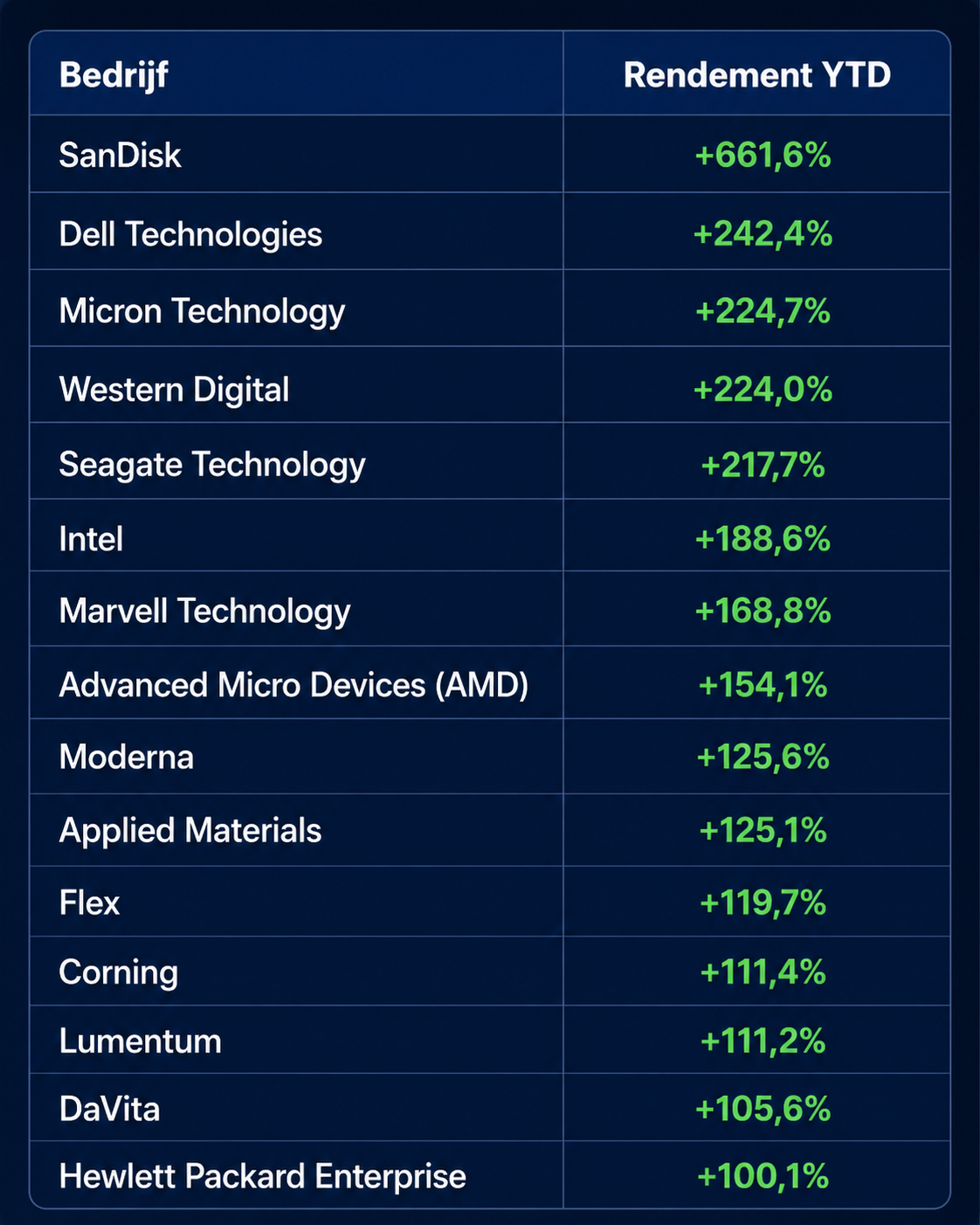Viewport: 980px width, 1225px height.
Task: Click the +242,4% Dell return value
Action: (x=763, y=234)
